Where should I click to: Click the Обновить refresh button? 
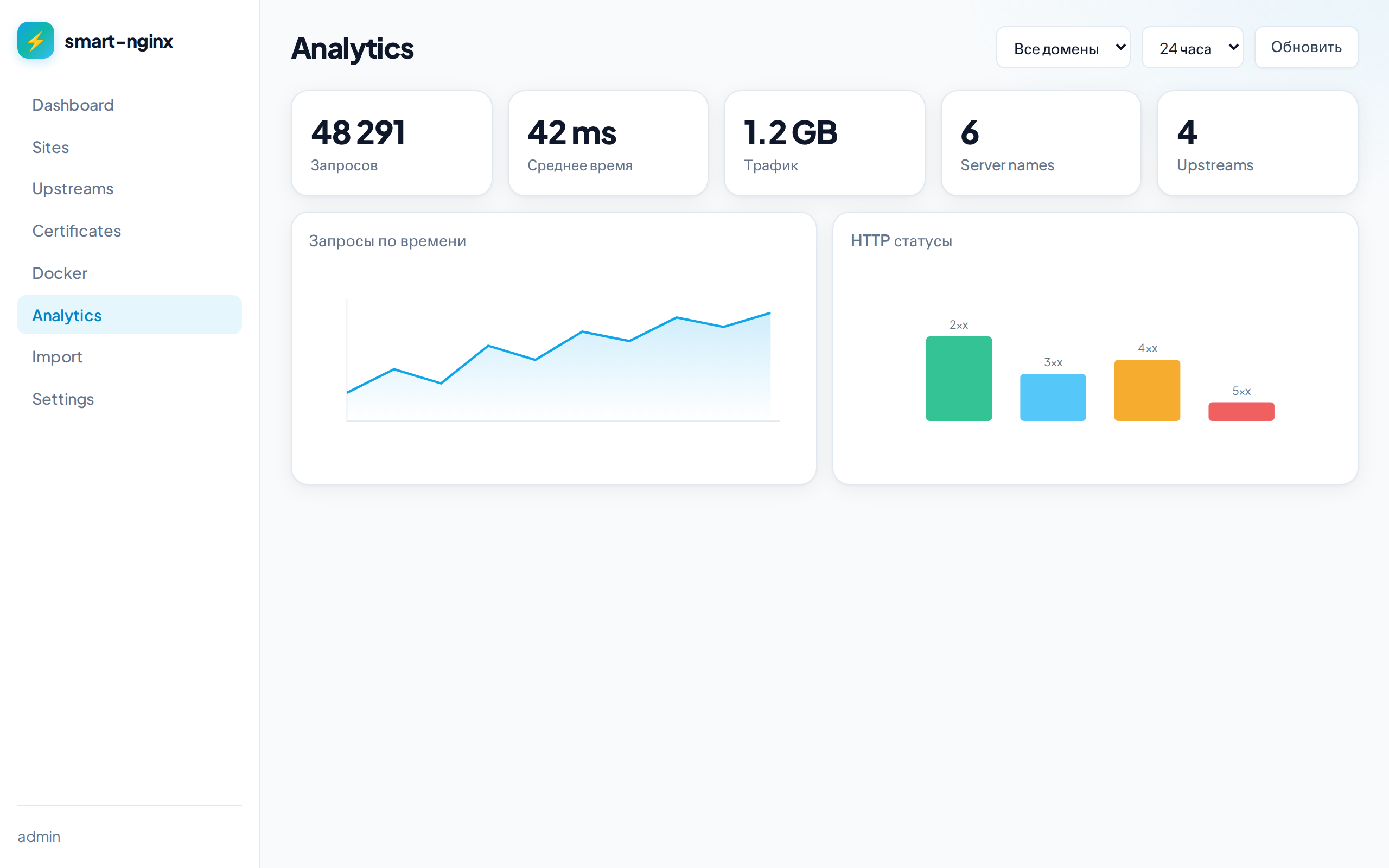click(x=1306, y=48)
